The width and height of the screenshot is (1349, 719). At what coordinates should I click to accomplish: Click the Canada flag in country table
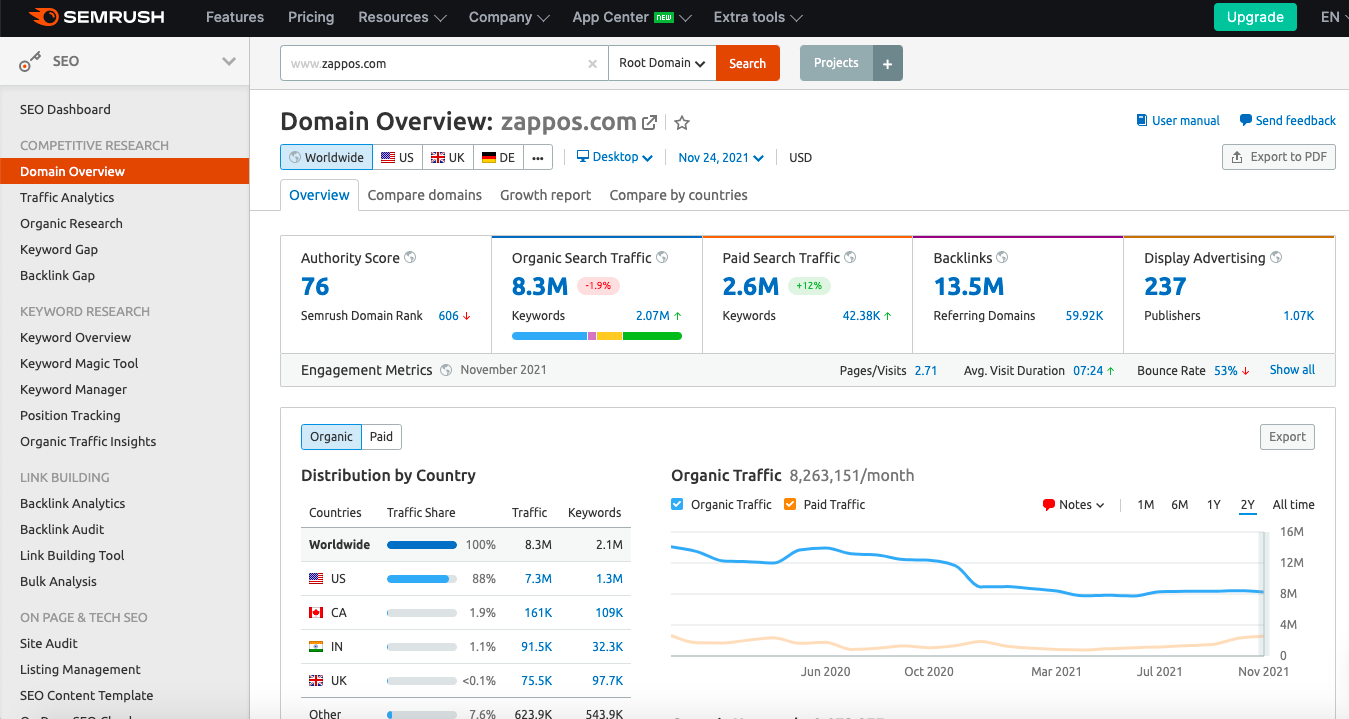316,612
